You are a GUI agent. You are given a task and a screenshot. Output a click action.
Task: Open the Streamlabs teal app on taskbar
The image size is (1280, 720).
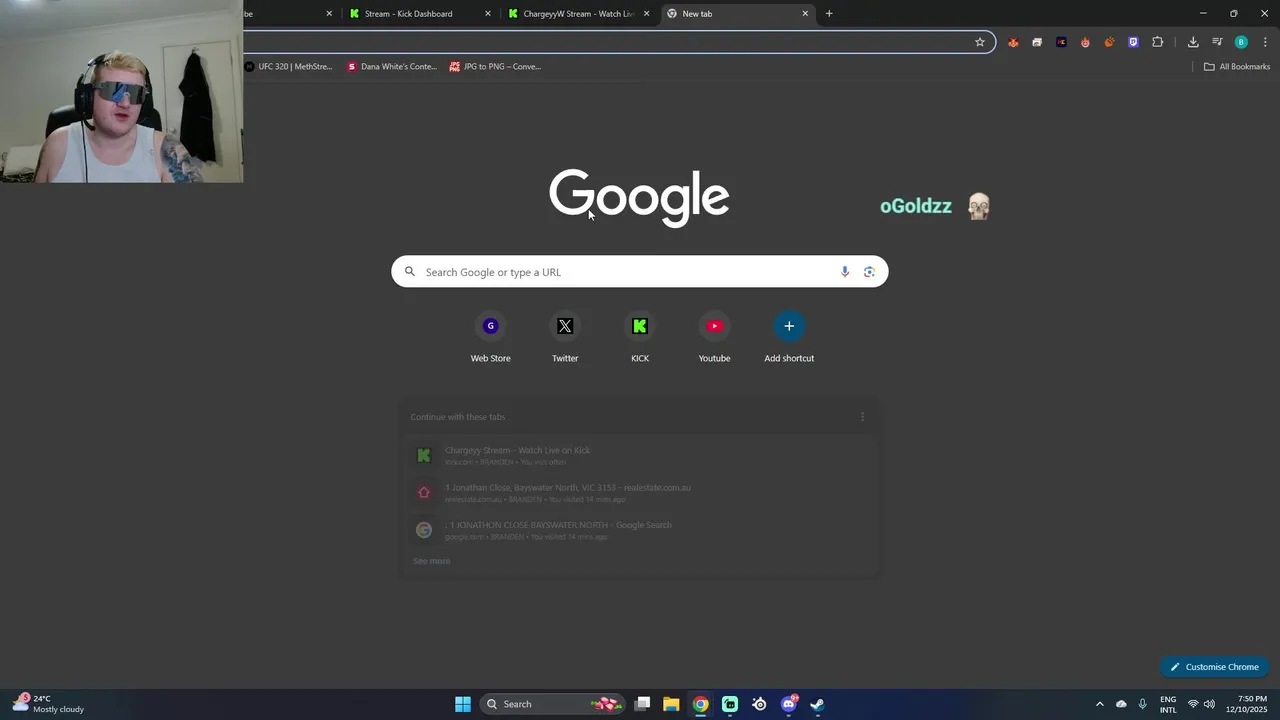click(x=730, y=704)
